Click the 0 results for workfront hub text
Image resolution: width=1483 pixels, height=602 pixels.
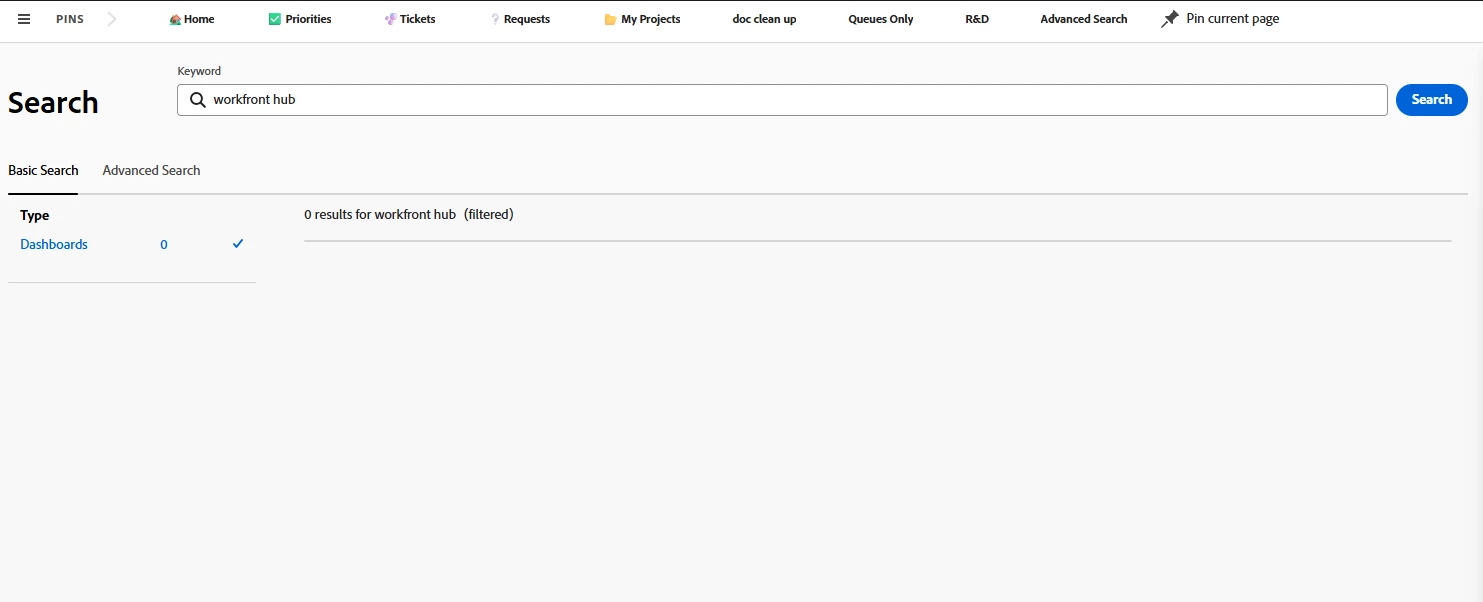(380, 215)
